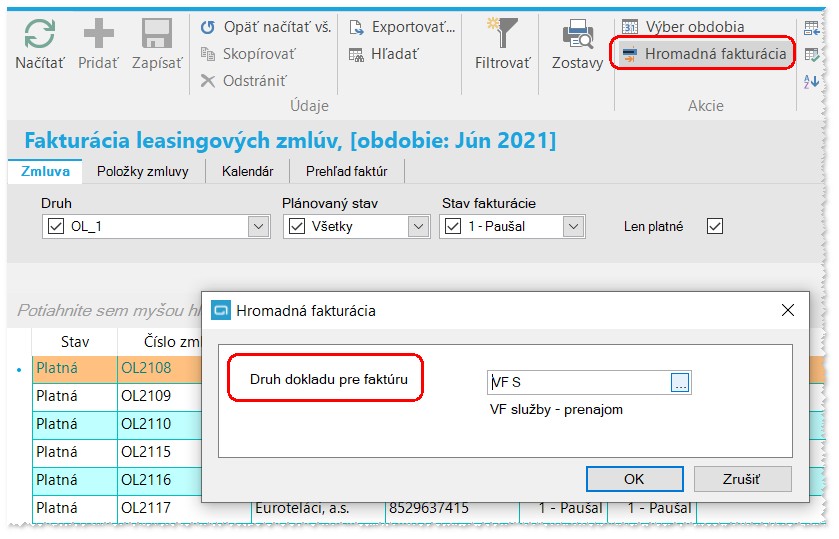
Task: Open Exportovať... export option
Action: click(402, 27)
